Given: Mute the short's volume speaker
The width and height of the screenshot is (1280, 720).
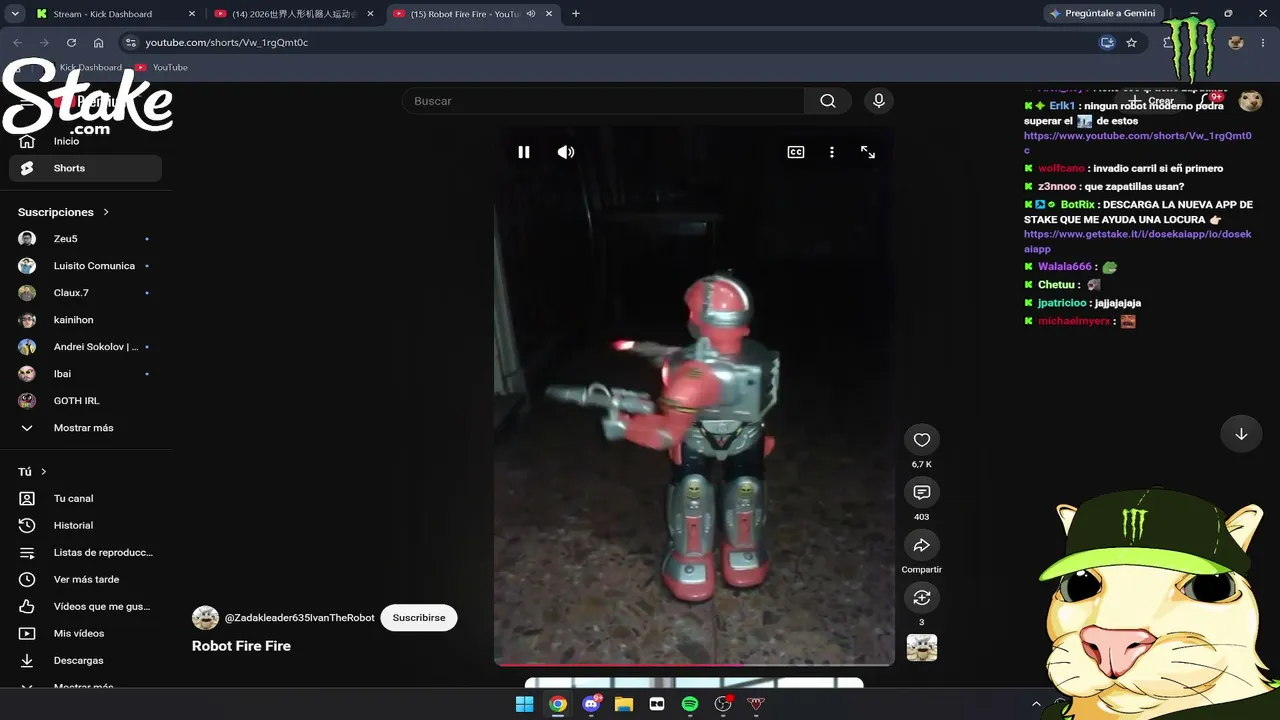Looking at the screenshot, I should coord(566,152).
